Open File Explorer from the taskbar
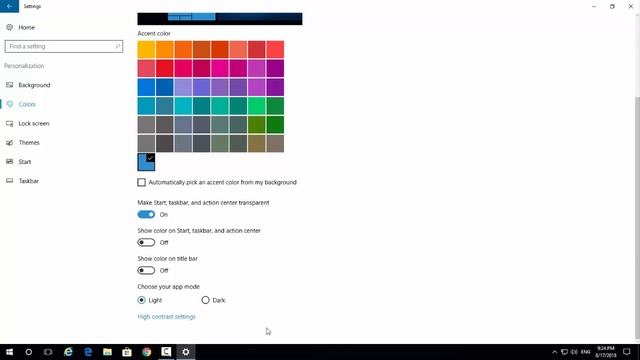640x360 pixels. (107, 352)
